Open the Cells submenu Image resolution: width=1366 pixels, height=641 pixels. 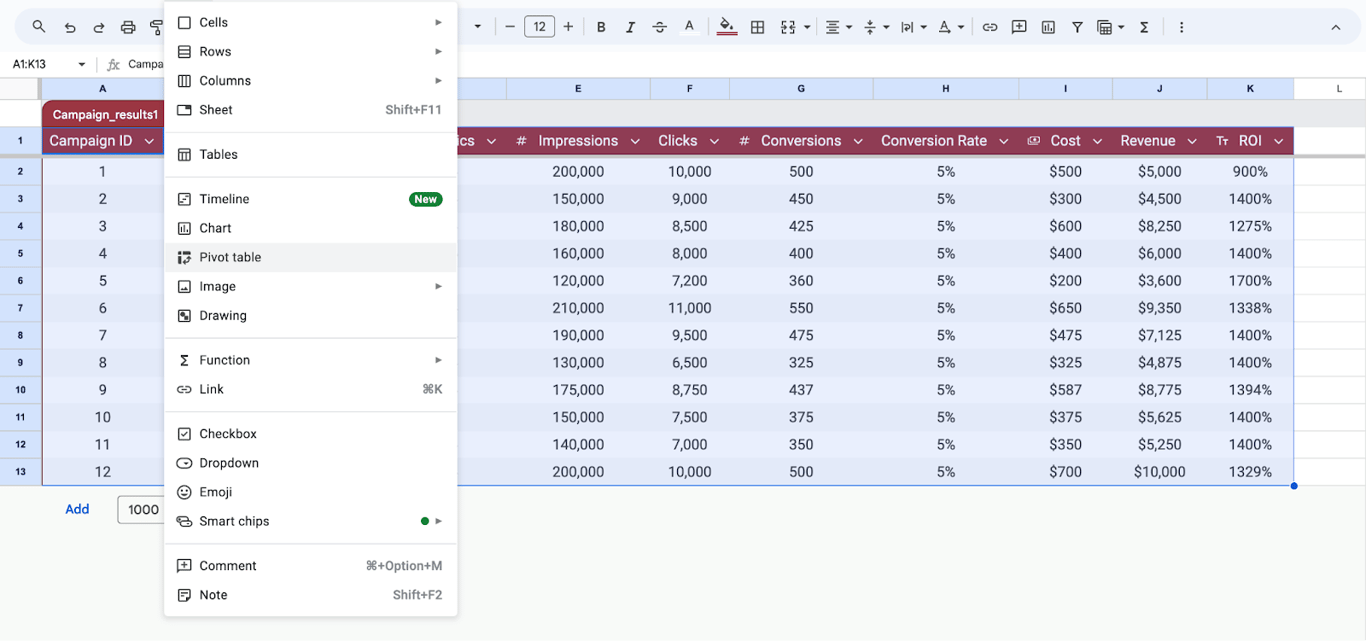(x=310, y=22)
